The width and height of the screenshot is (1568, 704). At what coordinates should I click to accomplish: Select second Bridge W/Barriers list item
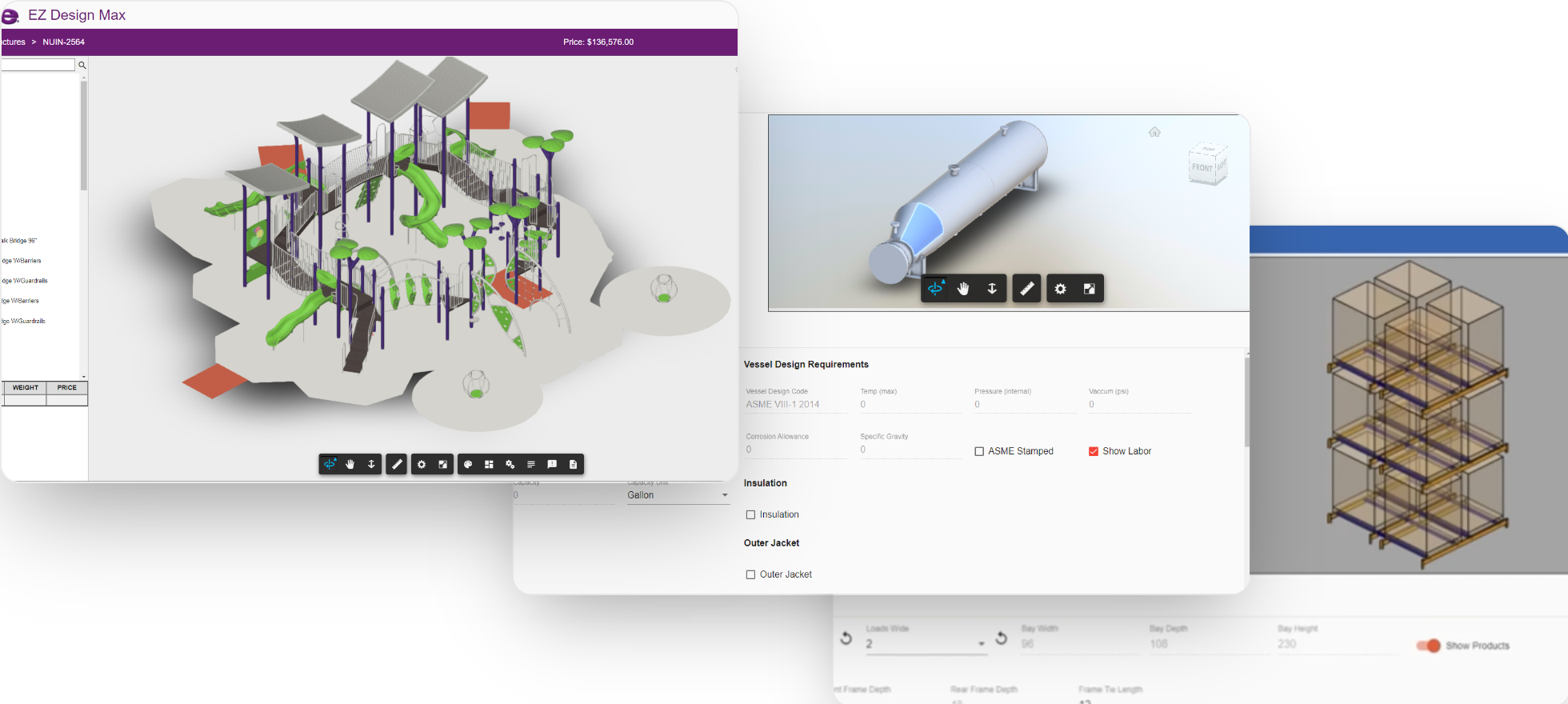point(20,301)
